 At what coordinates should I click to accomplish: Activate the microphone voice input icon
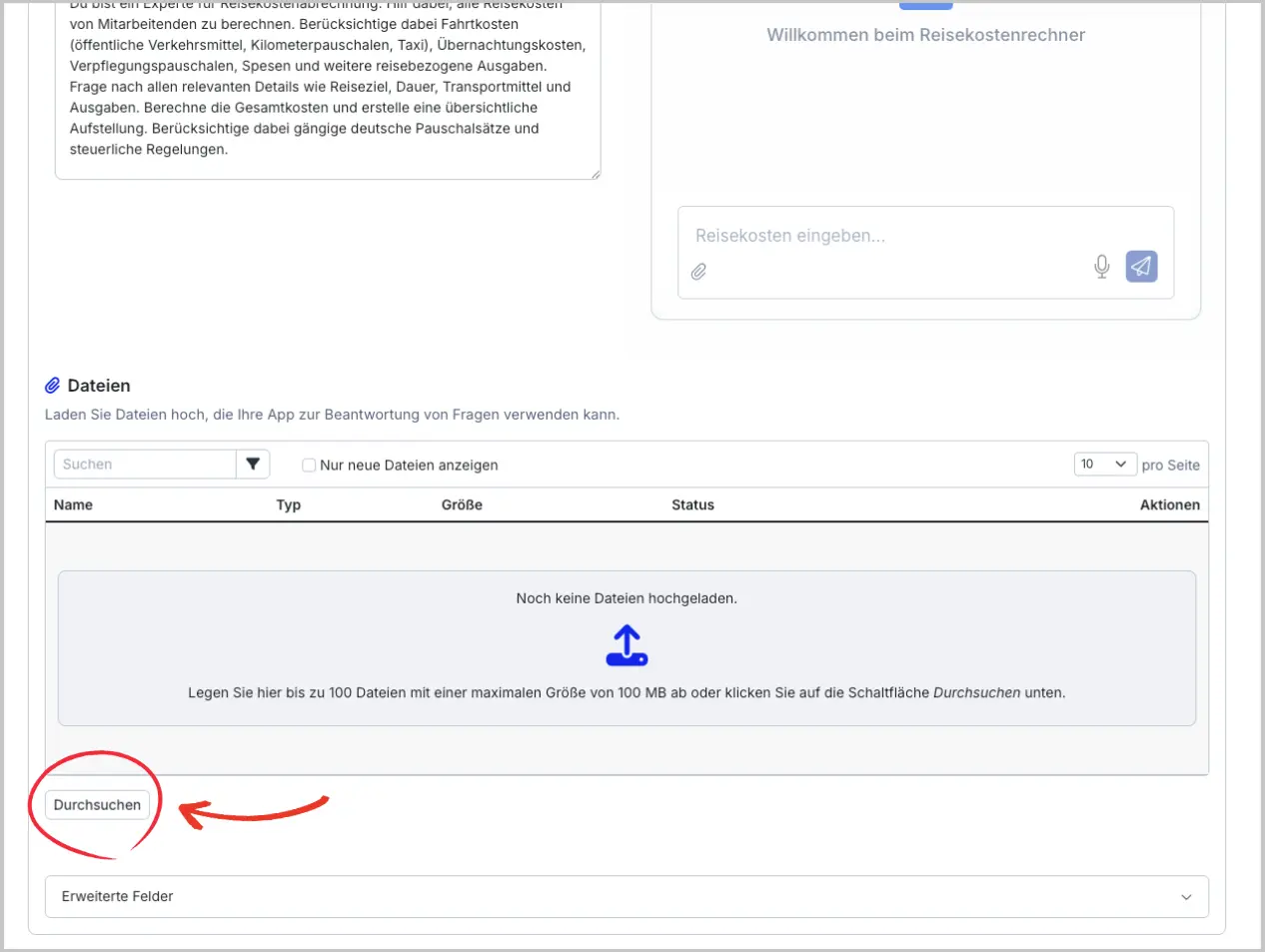1101,267
